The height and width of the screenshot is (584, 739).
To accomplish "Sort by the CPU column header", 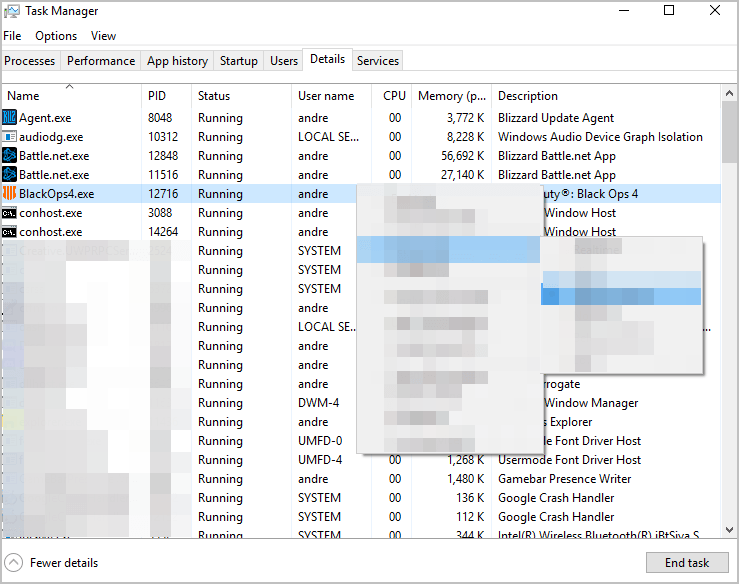I will pyautogui.click(x=392, y=96).
